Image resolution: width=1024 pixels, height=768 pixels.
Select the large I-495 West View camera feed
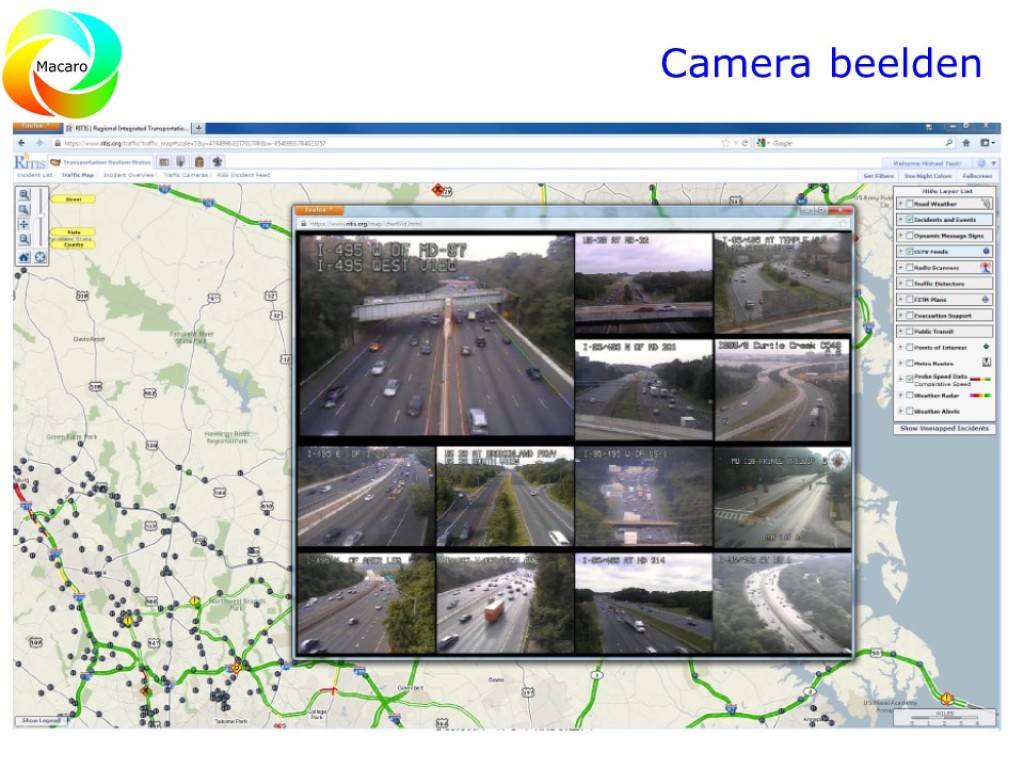[x=436, y=335]
